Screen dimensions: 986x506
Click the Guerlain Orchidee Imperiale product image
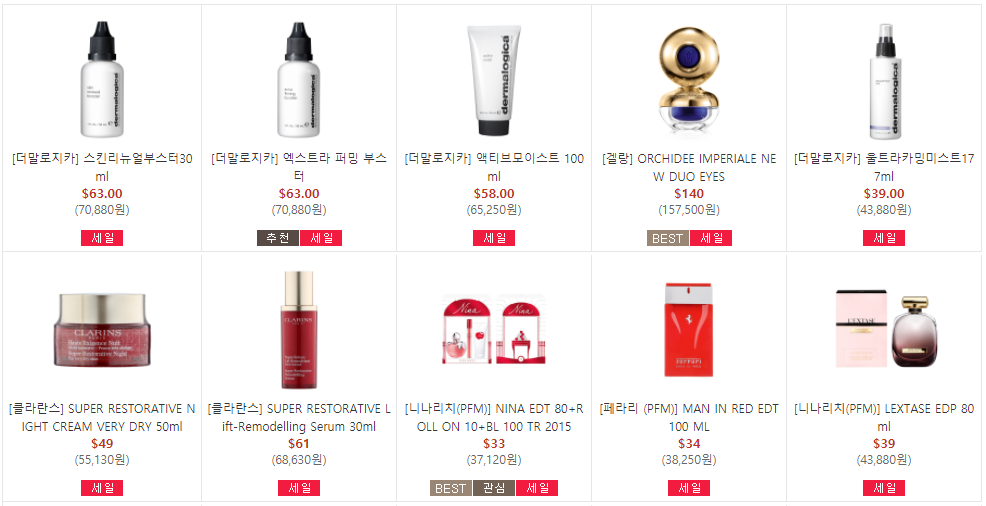tap(689, 79)
